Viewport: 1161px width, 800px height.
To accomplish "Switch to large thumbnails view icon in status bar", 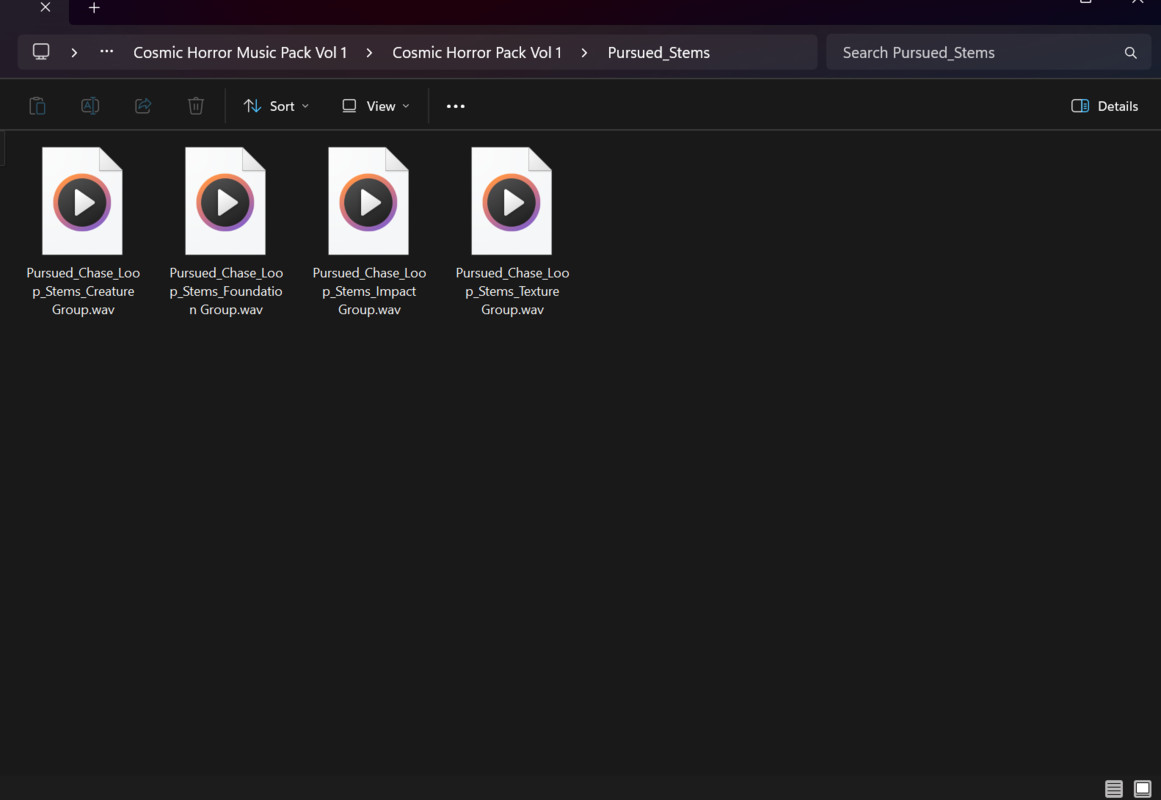I will click(x=1142, y=789).
